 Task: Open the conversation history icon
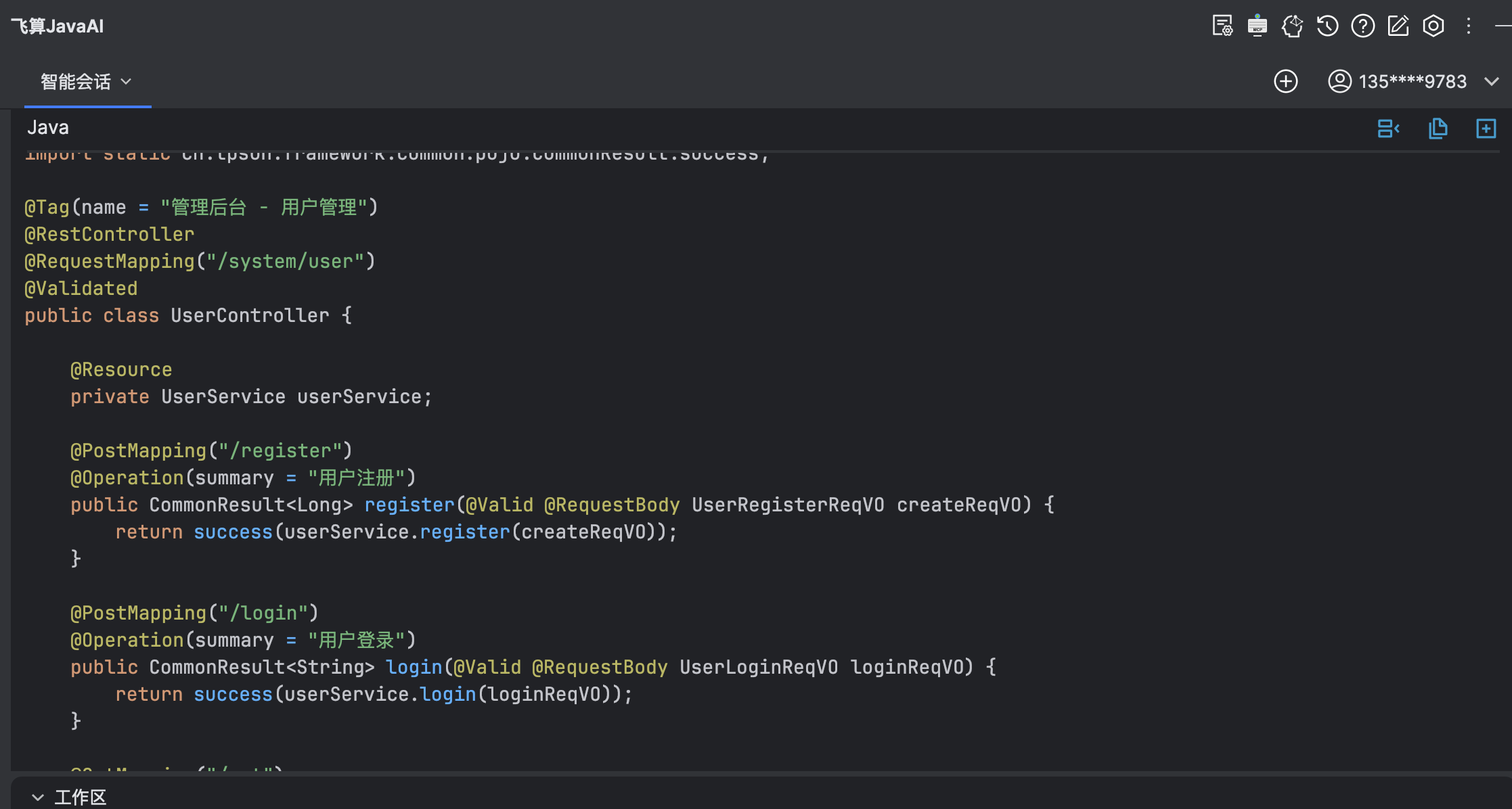pyautogui.click(x=1327, y=26)
